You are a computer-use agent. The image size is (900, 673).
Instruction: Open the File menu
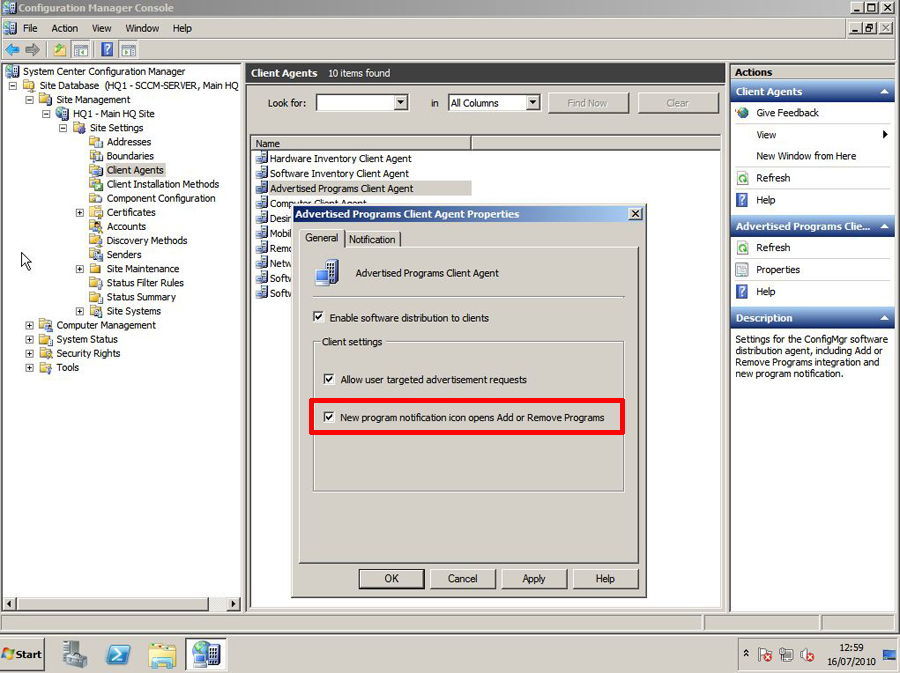click(x=30, y=28)
